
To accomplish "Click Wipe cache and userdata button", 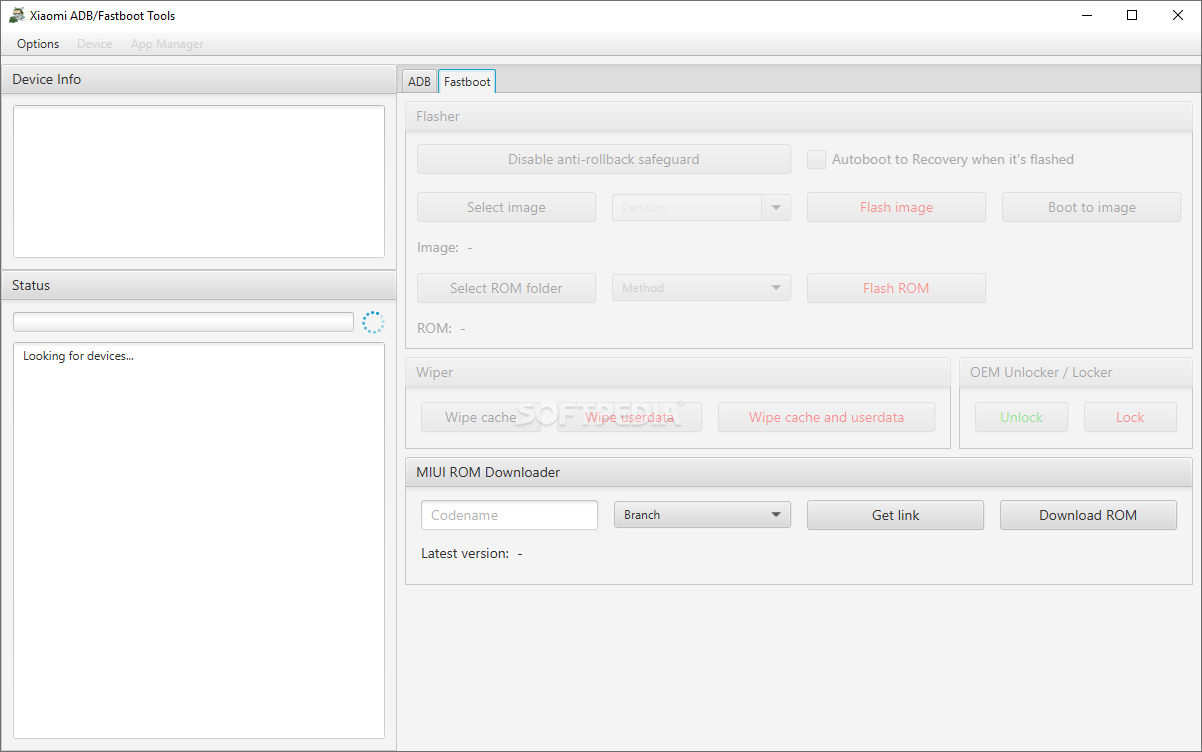I will tap(826, 417).
